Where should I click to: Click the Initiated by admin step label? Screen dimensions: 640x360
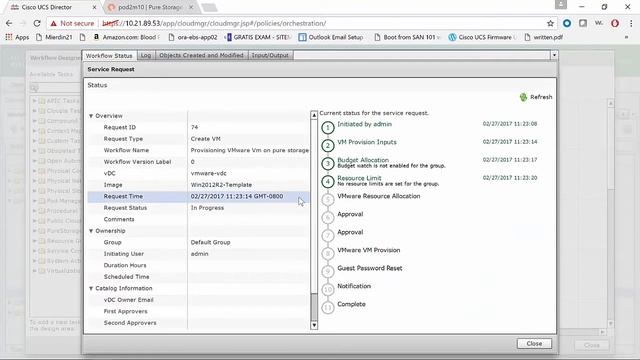364,124
